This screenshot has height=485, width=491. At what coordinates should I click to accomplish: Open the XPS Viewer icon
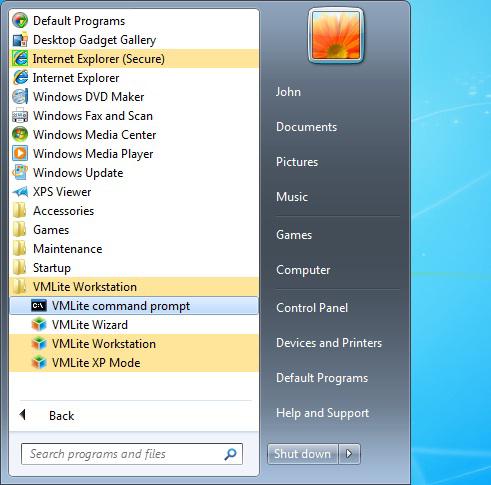click(20, 192)
